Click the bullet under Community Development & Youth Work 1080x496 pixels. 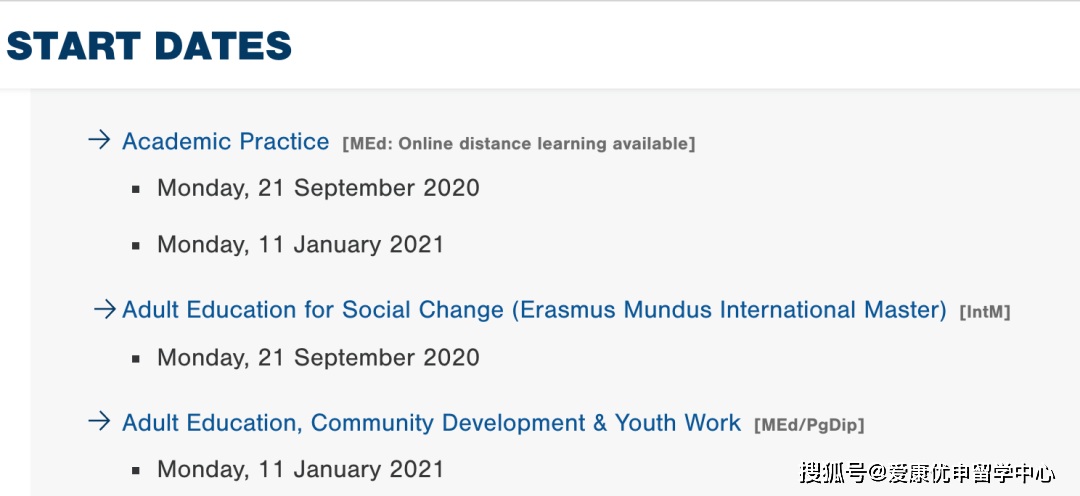[136, 470]
